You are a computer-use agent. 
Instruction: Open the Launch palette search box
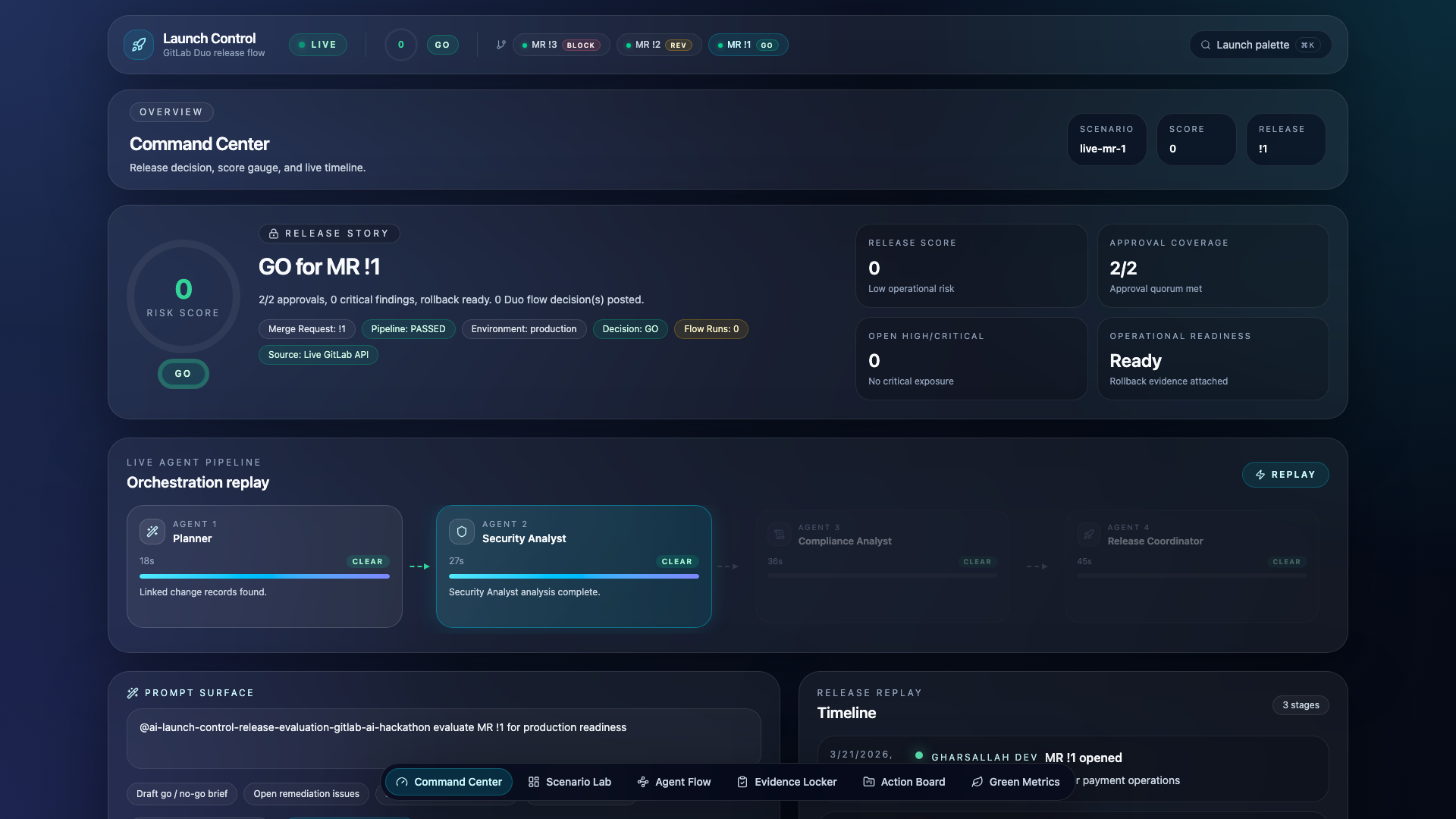(x=1260, y=45)
